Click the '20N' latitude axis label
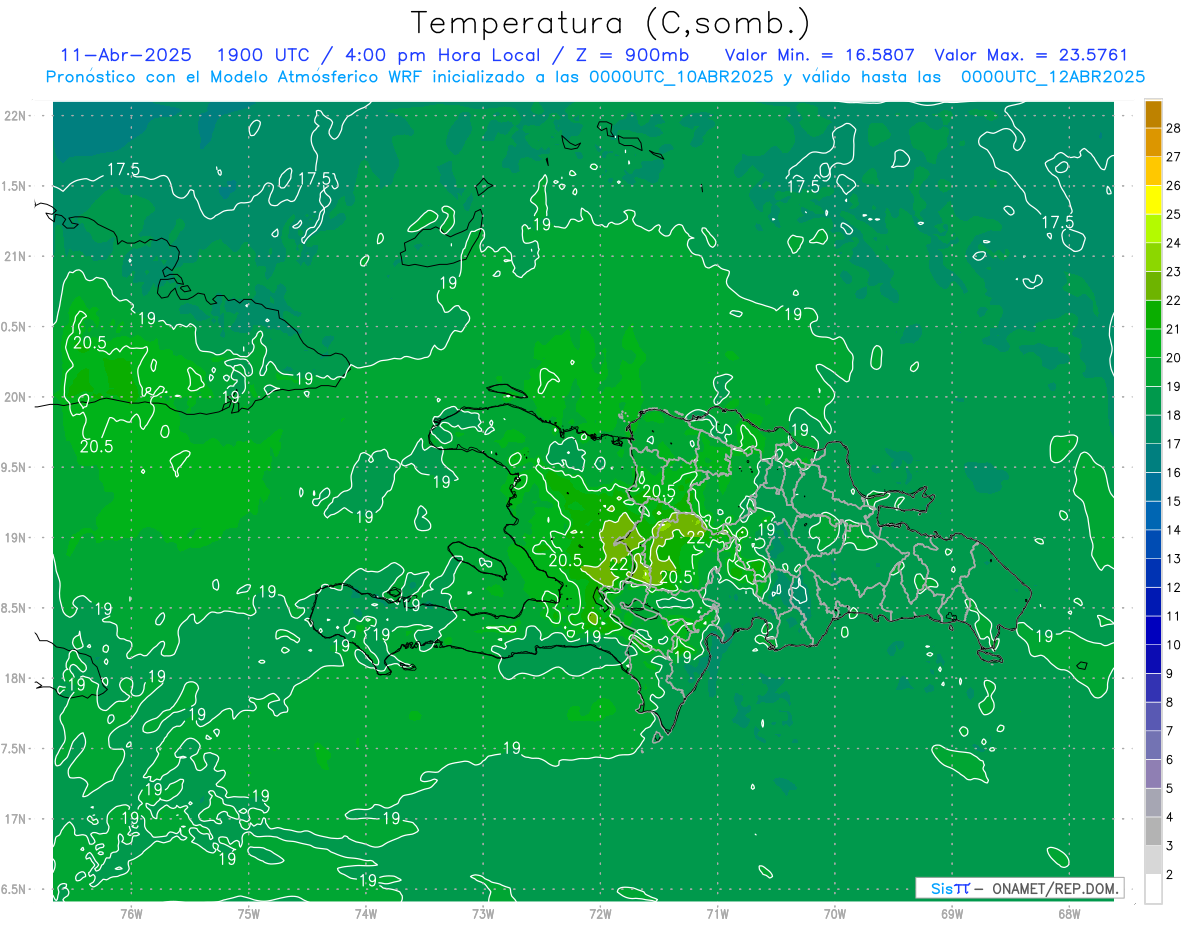The width and height of the screenshot is (1200, 927). point(14,397)
